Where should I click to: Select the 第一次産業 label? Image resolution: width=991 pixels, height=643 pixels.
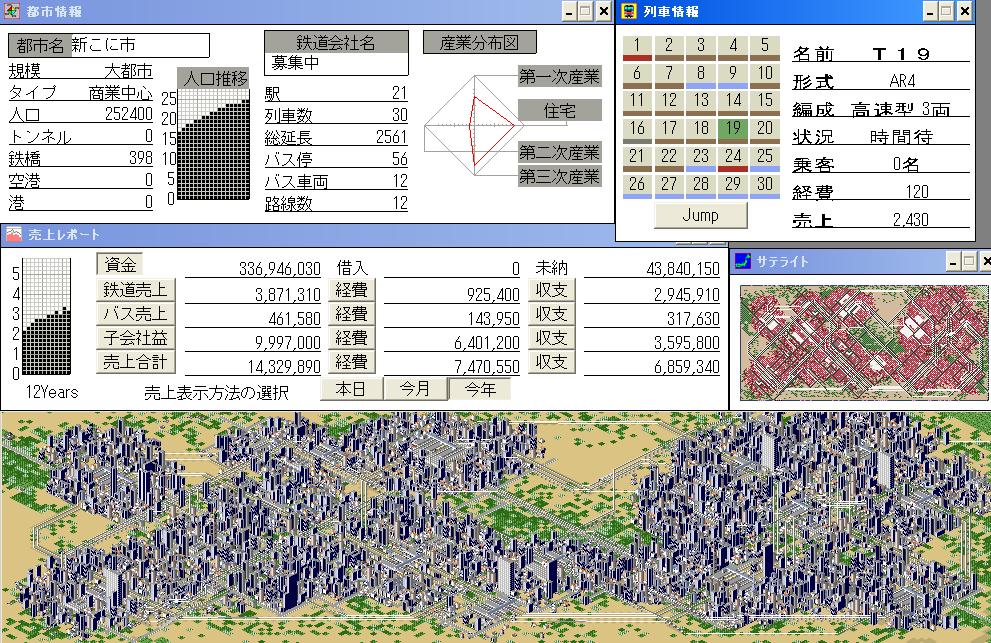coord(559,77)
